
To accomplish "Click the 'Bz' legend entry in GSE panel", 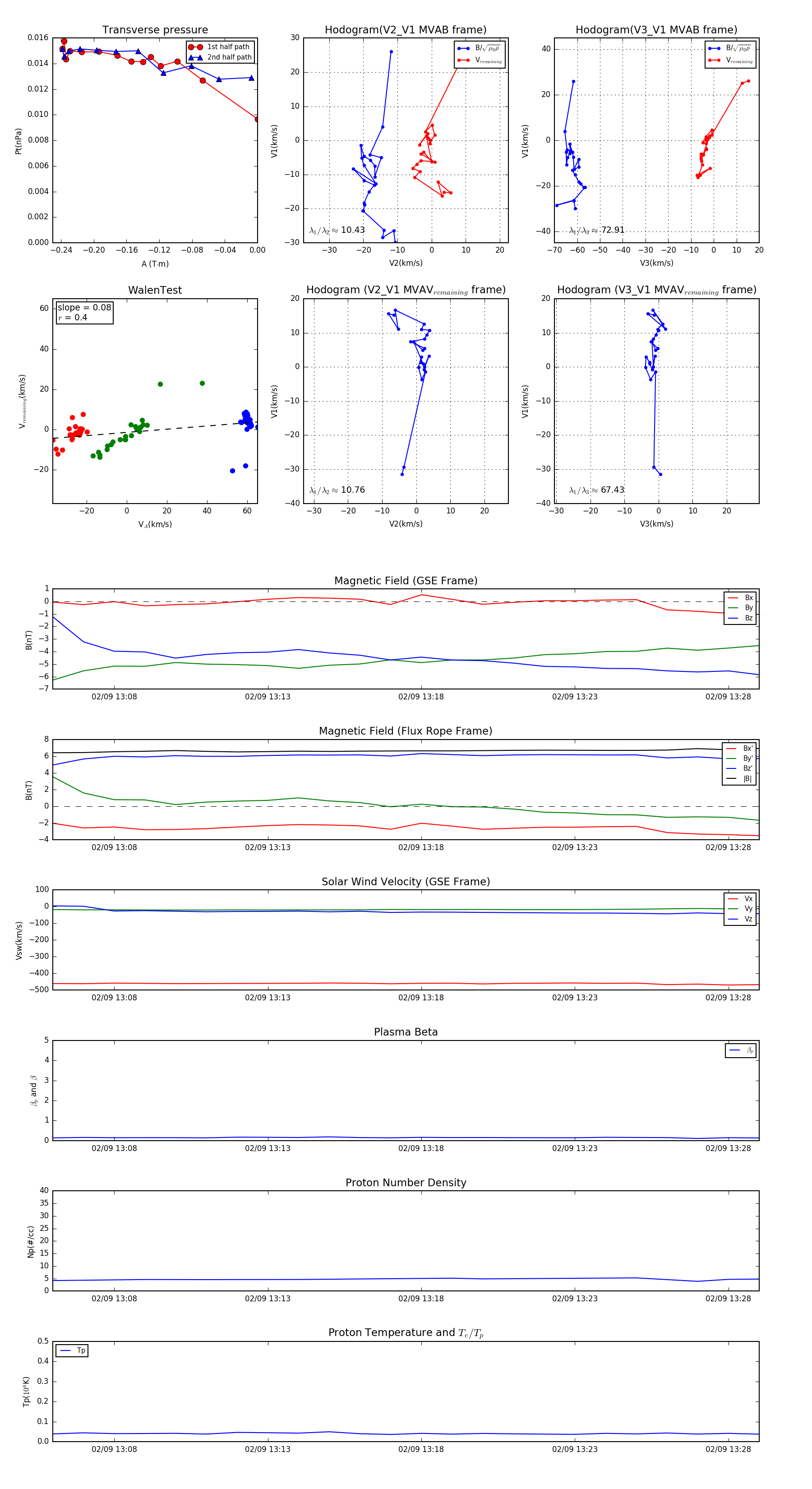I will 741,619.
